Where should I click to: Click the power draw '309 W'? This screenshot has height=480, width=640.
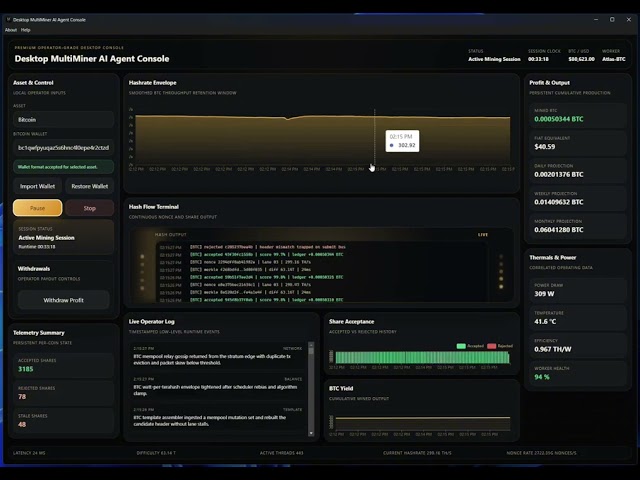pyautogui.click(x=544, y=294)
